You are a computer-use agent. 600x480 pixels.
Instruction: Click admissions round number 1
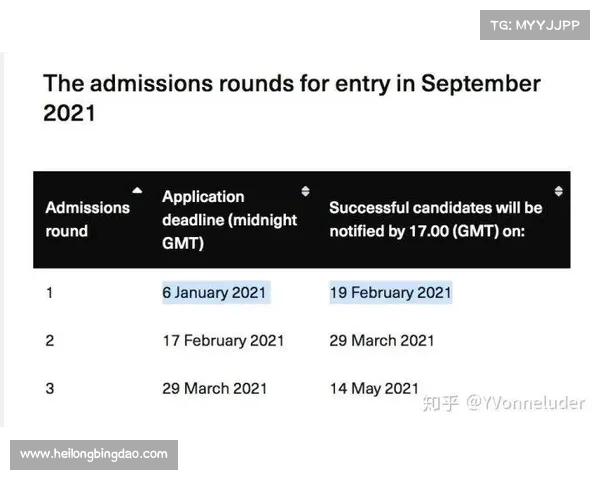click(49, 293)
